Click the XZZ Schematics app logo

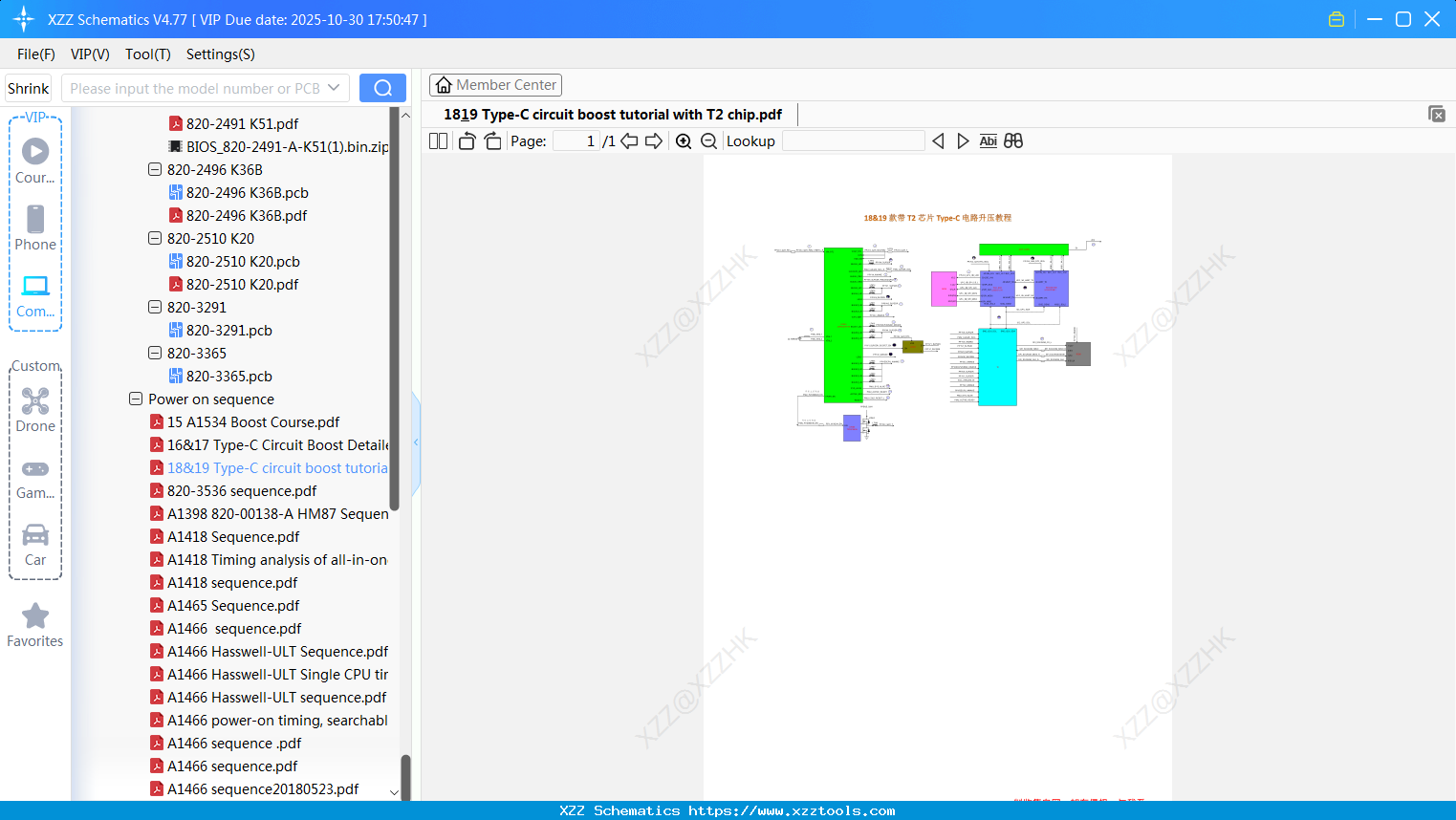click(24, 19)
